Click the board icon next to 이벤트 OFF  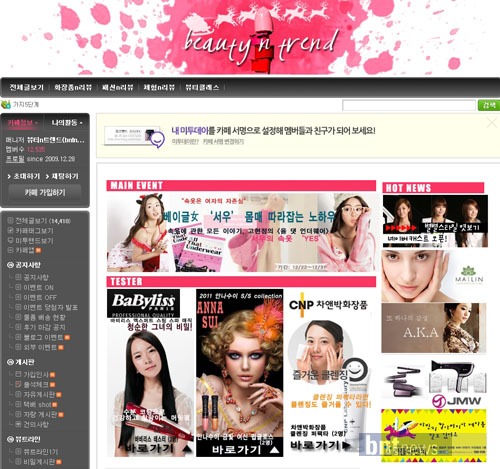point(18,297)
